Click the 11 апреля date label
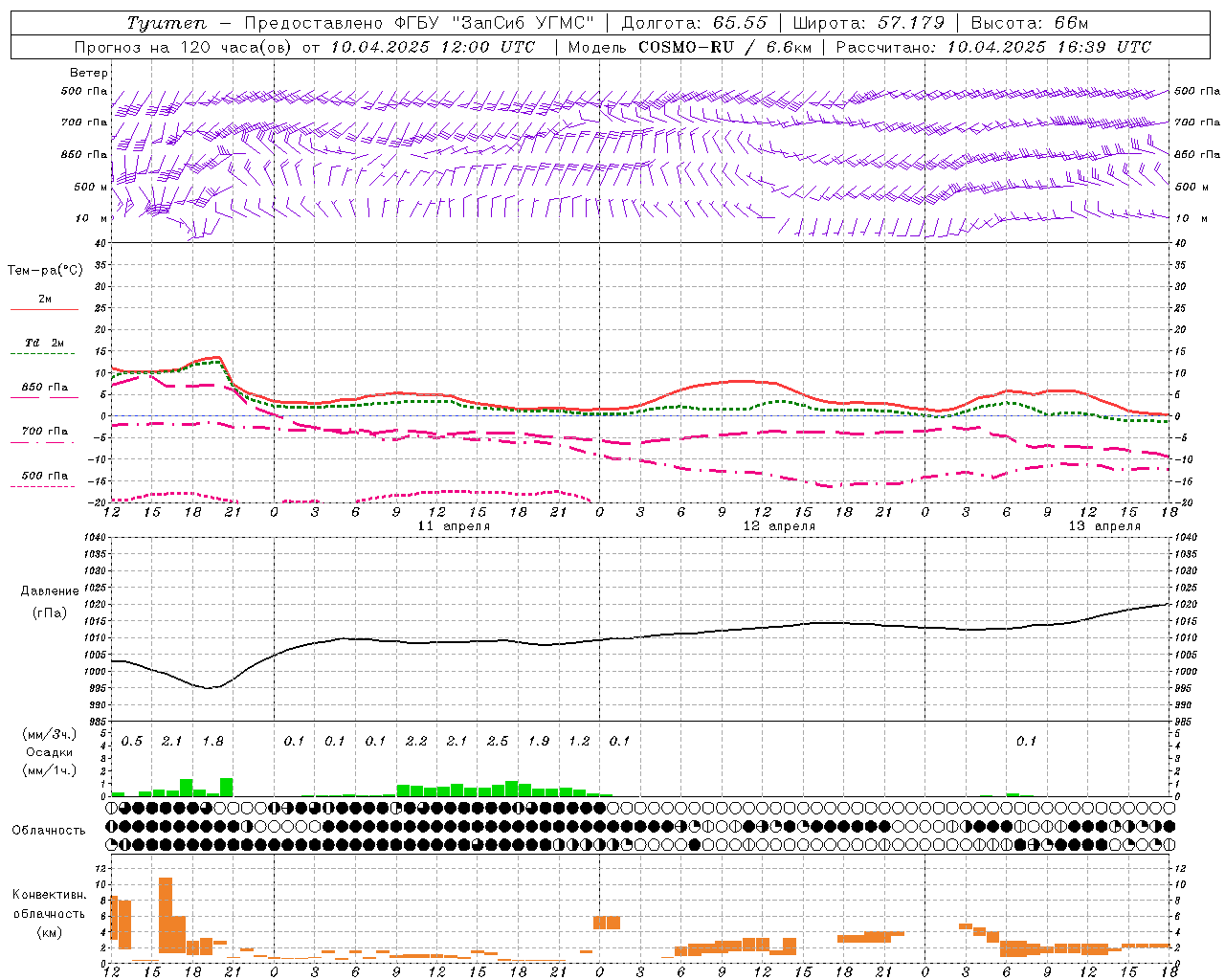 coord(455,526)
